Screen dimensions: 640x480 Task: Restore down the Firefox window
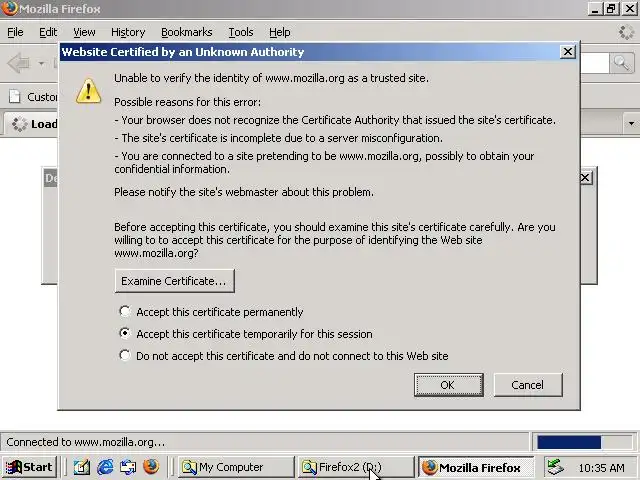611,9
